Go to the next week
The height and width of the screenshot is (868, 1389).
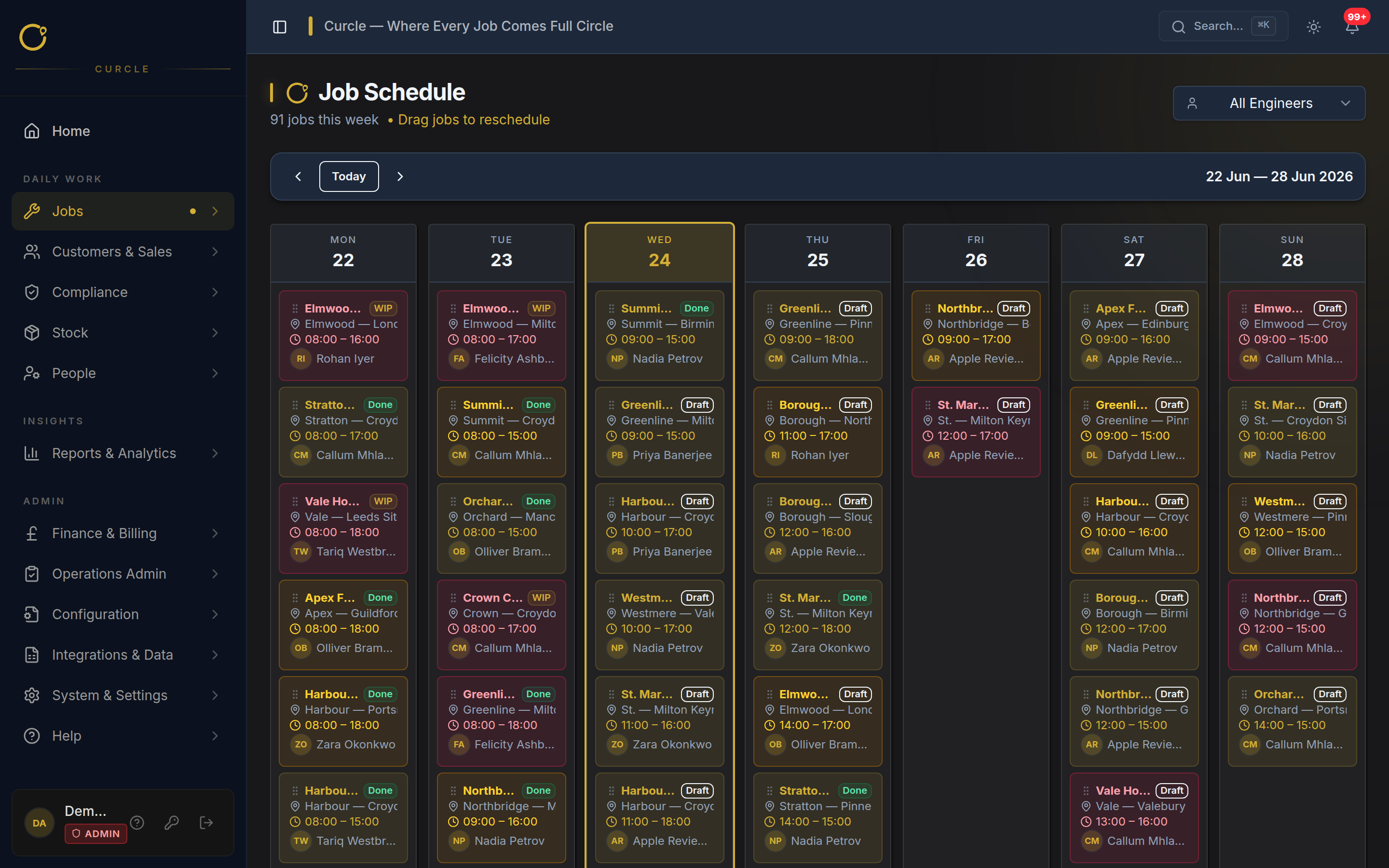(x=400, y=176)
